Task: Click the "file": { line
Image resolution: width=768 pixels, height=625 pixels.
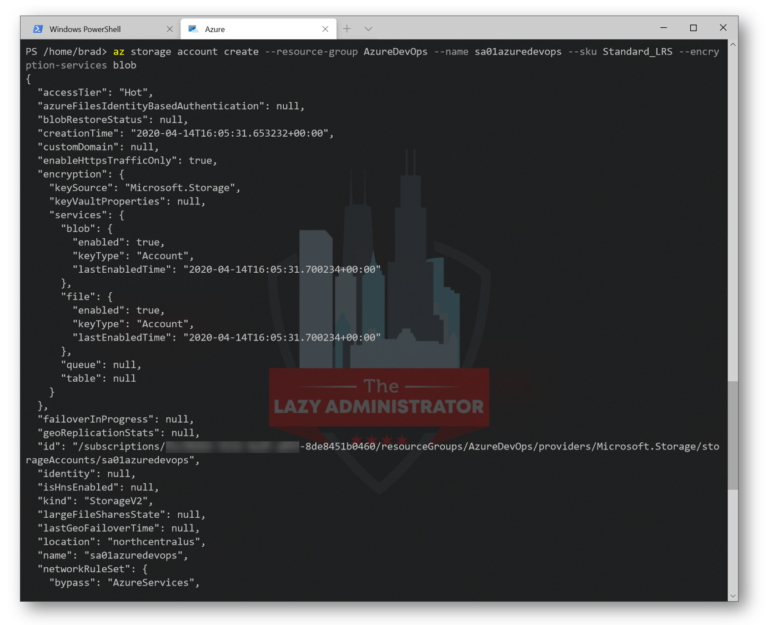Action: click(x=87, y=297)
